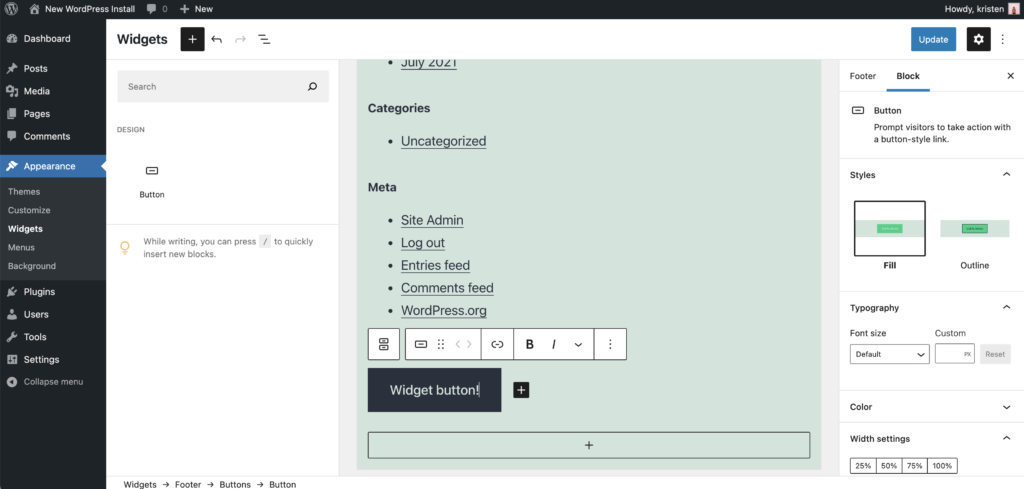Screen dimensions: 1024x489
Task: Click the black block inserter plus button
Action: click(x=192, y=39)
